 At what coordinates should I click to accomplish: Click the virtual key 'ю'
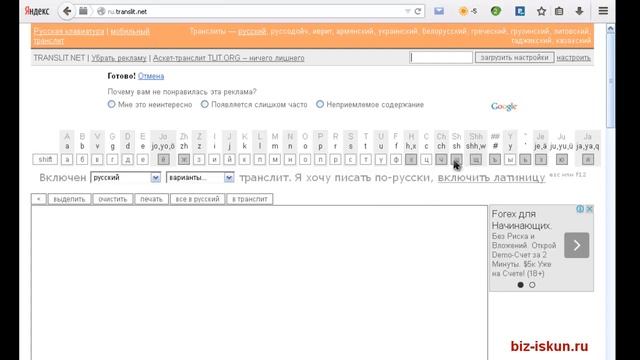tap(562, 160)
